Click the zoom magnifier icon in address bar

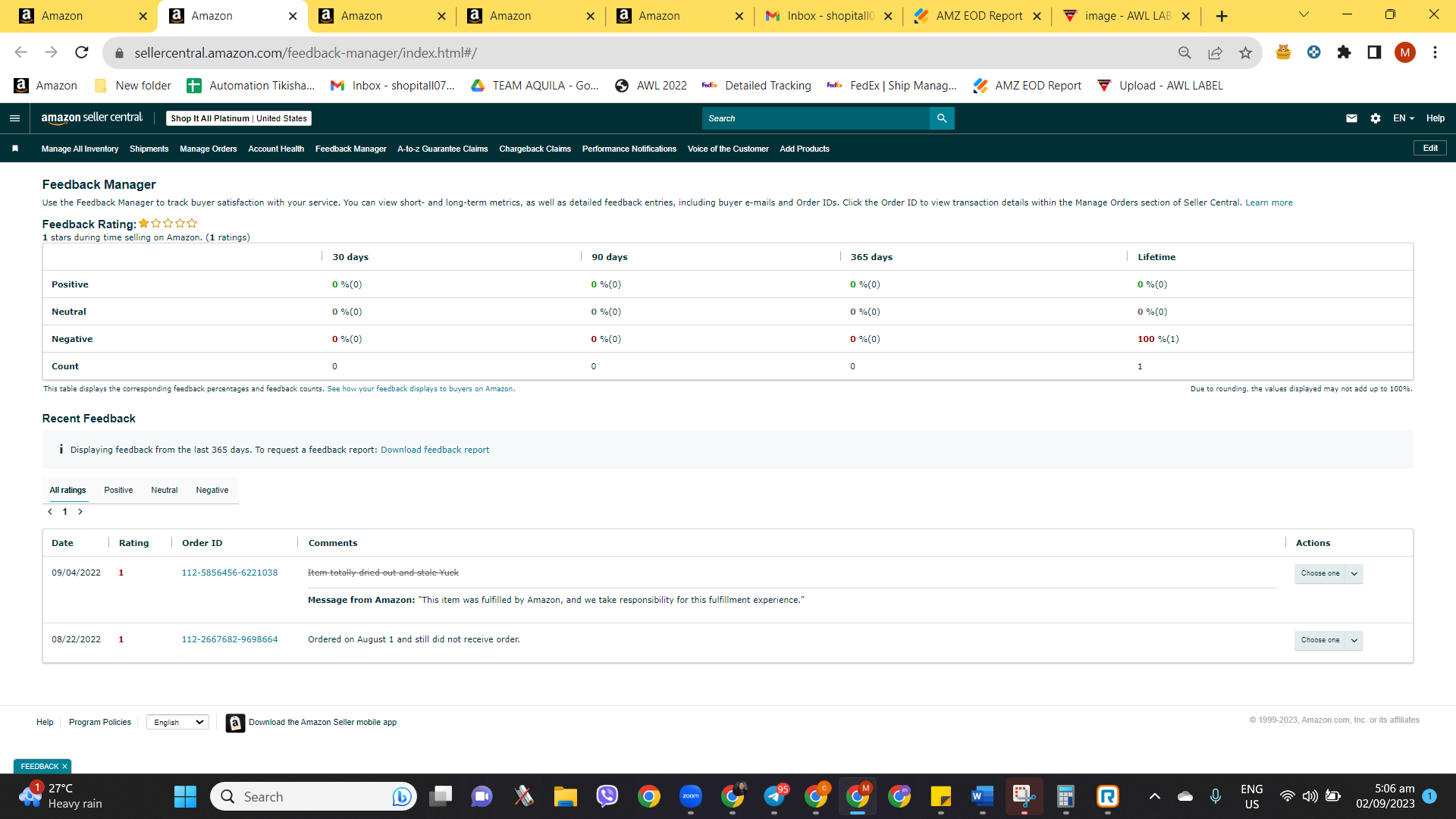(x=1185, y=52)
